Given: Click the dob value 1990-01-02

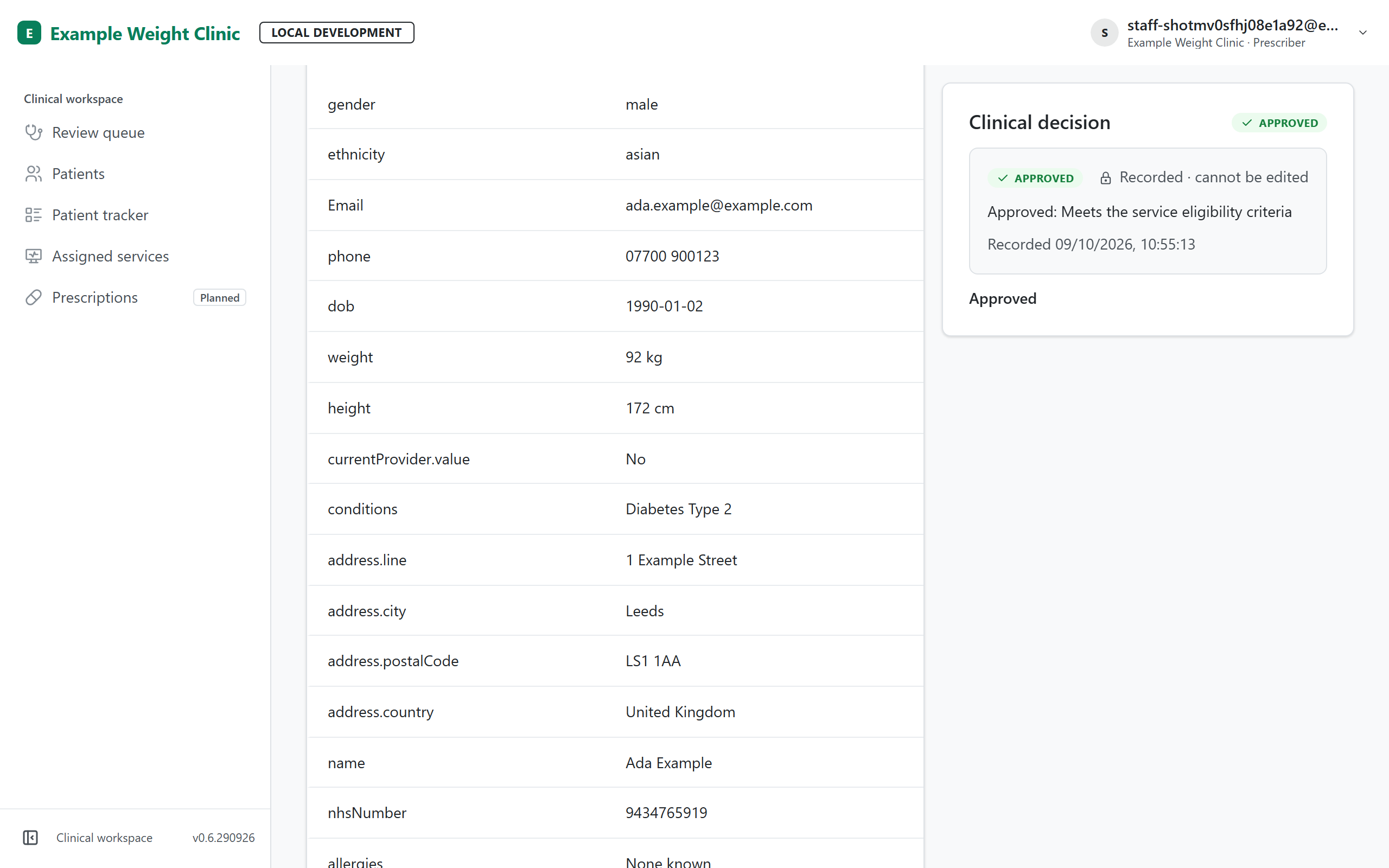Looking at the screenshot, I should click(664, 306).
